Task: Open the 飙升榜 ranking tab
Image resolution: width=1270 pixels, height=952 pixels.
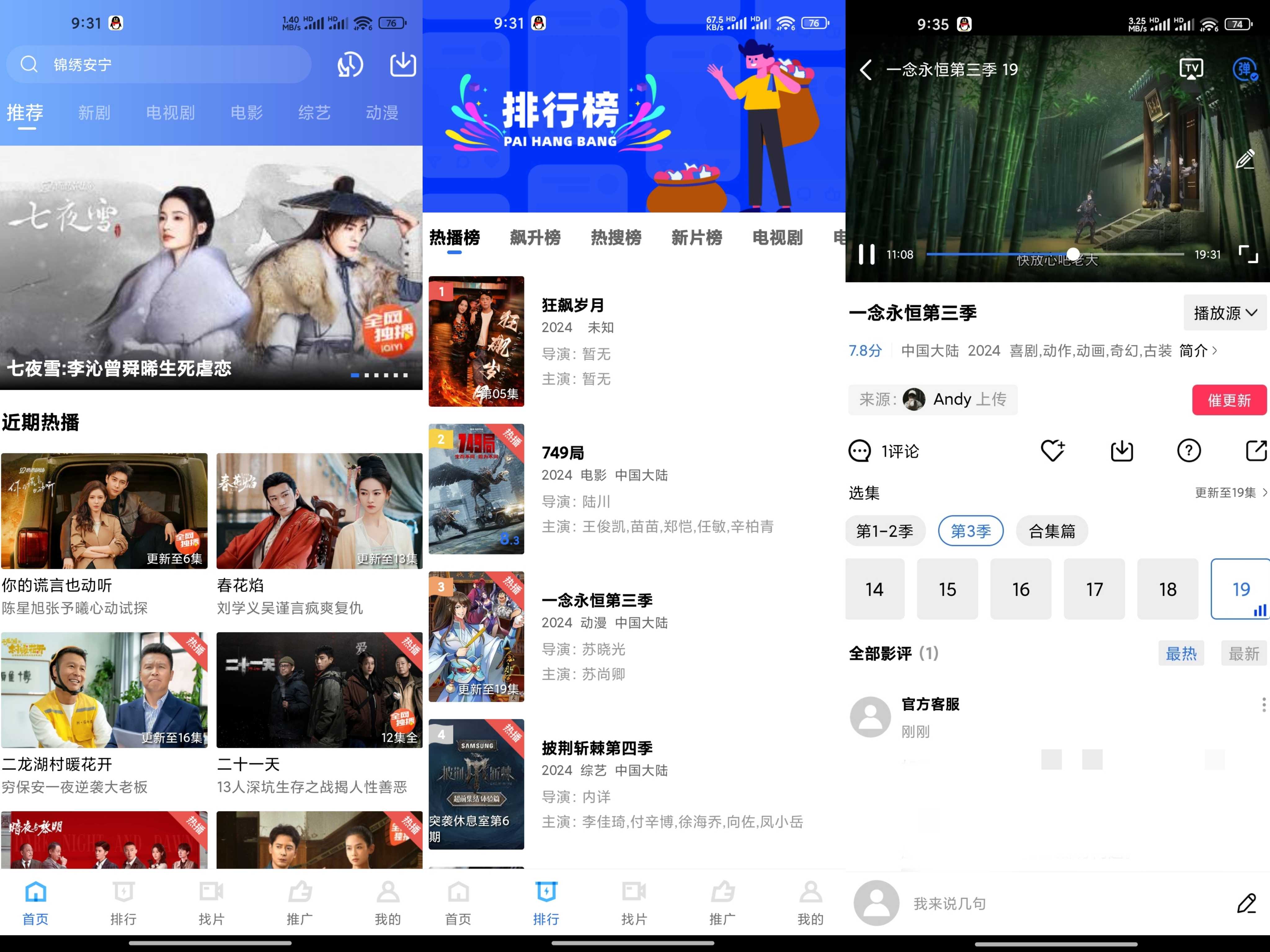Action: (535, 238)
